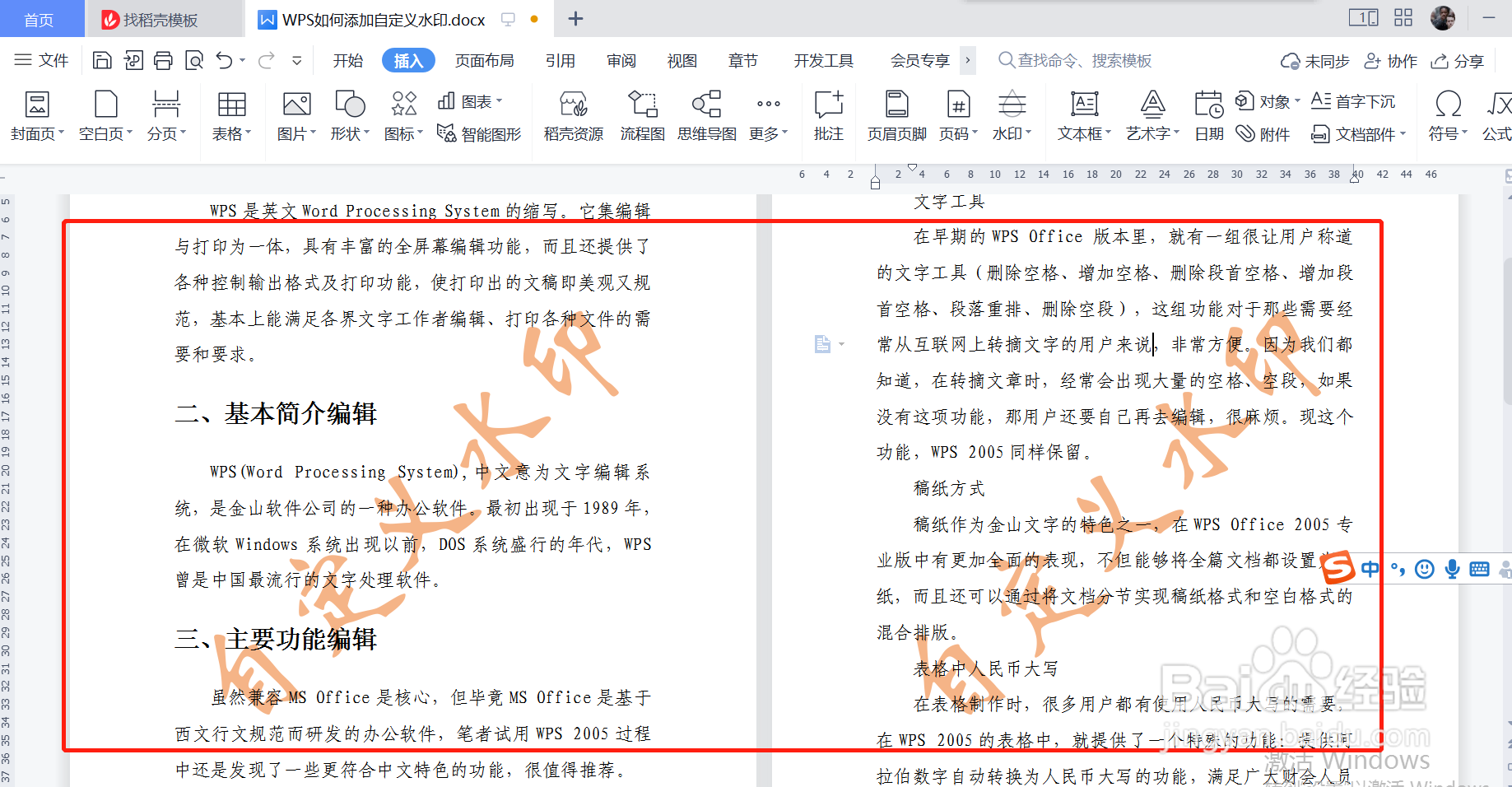The width and height of the screenshot is (1512, 787).
Task: Switch to the 章节 tab
Action: coord(743,60)
